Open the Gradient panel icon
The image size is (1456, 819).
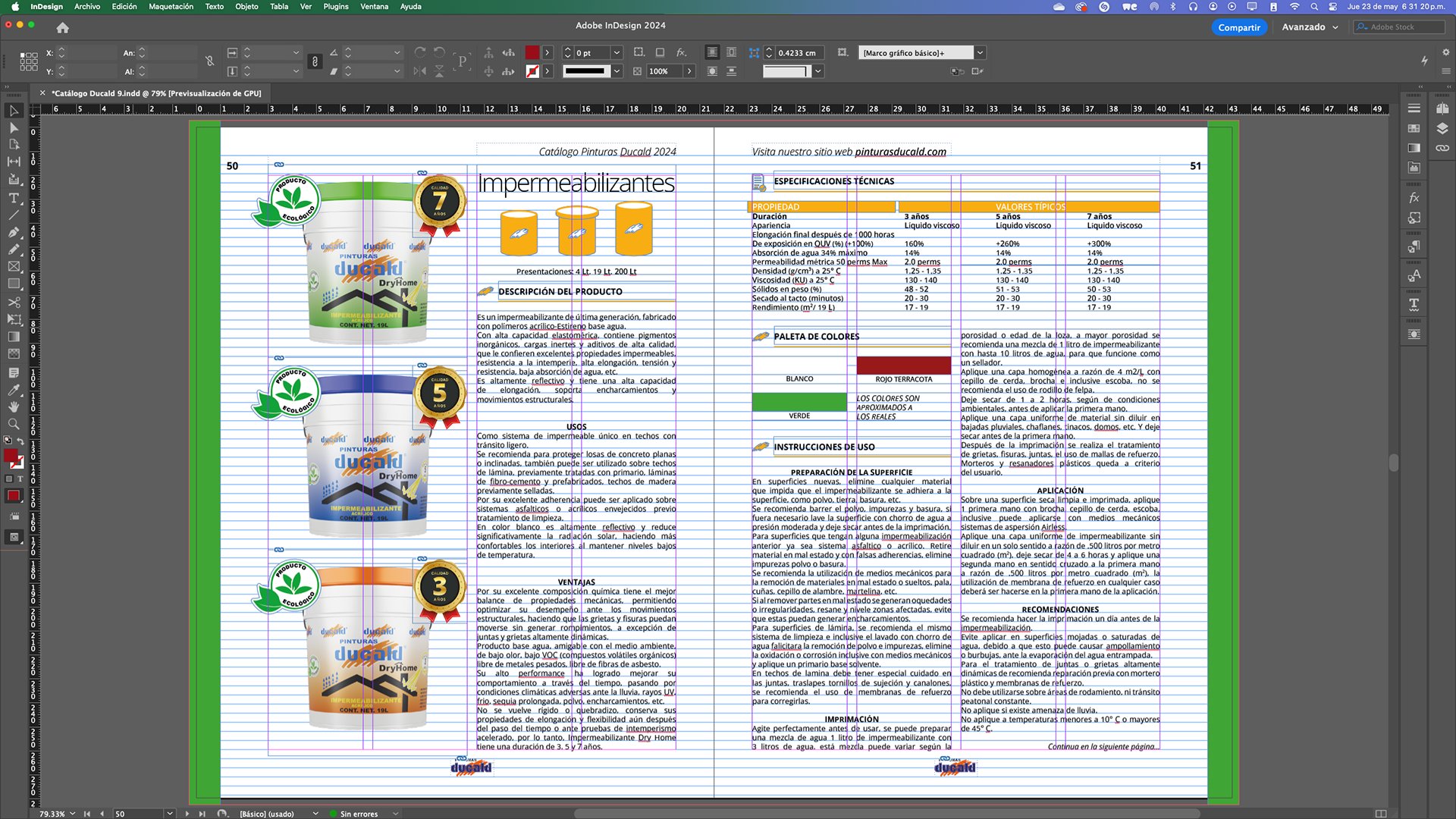point(1414,148)
